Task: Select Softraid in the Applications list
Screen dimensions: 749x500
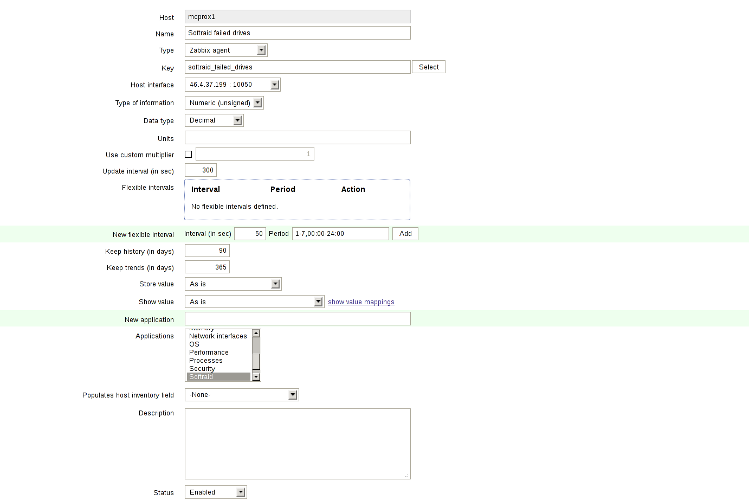Action: tap(218, 377)
